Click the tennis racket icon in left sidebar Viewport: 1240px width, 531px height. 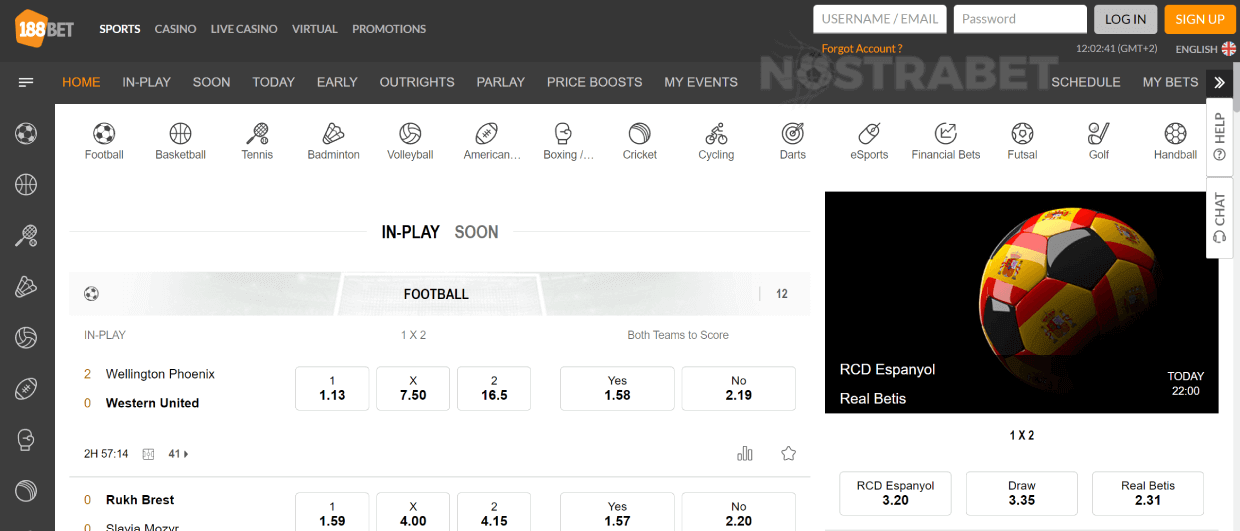(26, 236)
